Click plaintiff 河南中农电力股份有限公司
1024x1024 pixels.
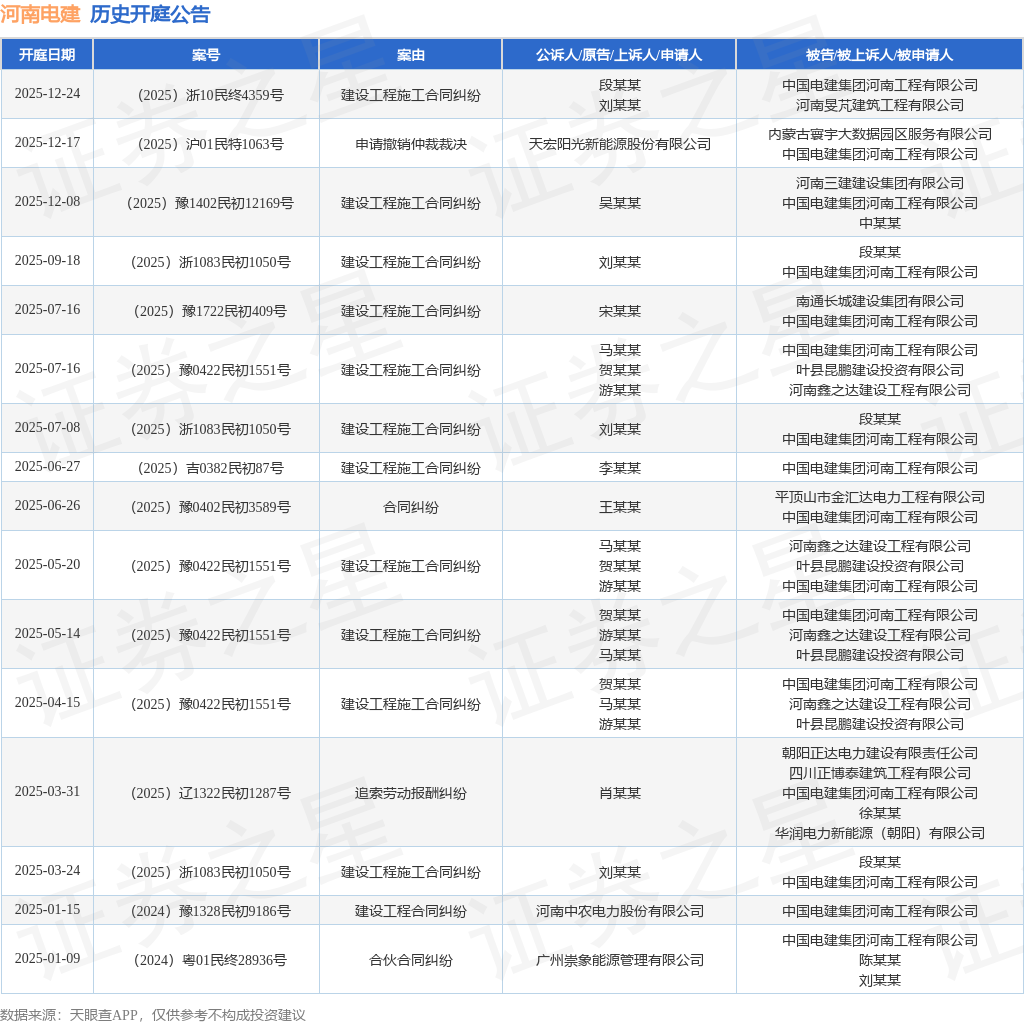point(619,912)
